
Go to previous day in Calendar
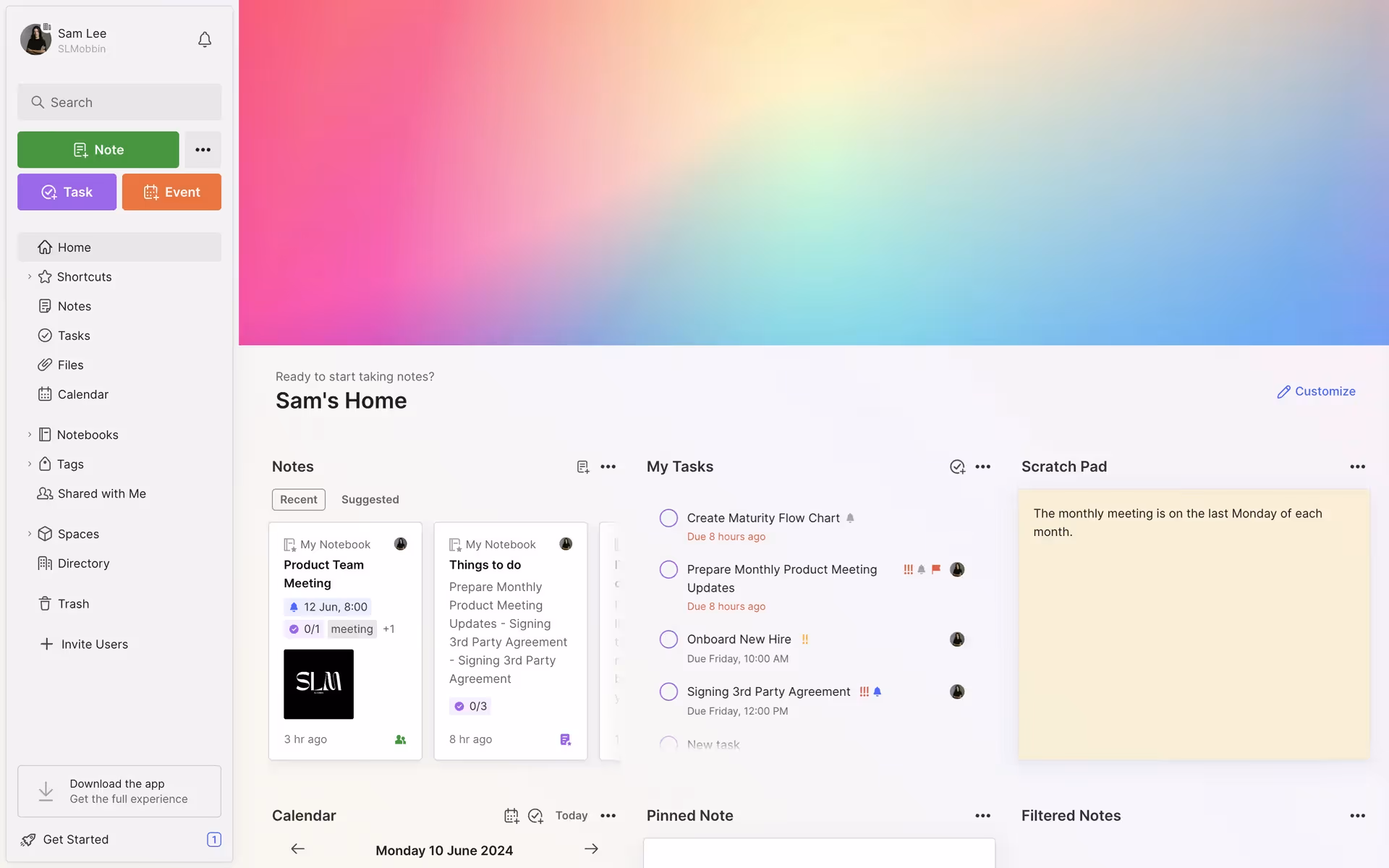297,848
